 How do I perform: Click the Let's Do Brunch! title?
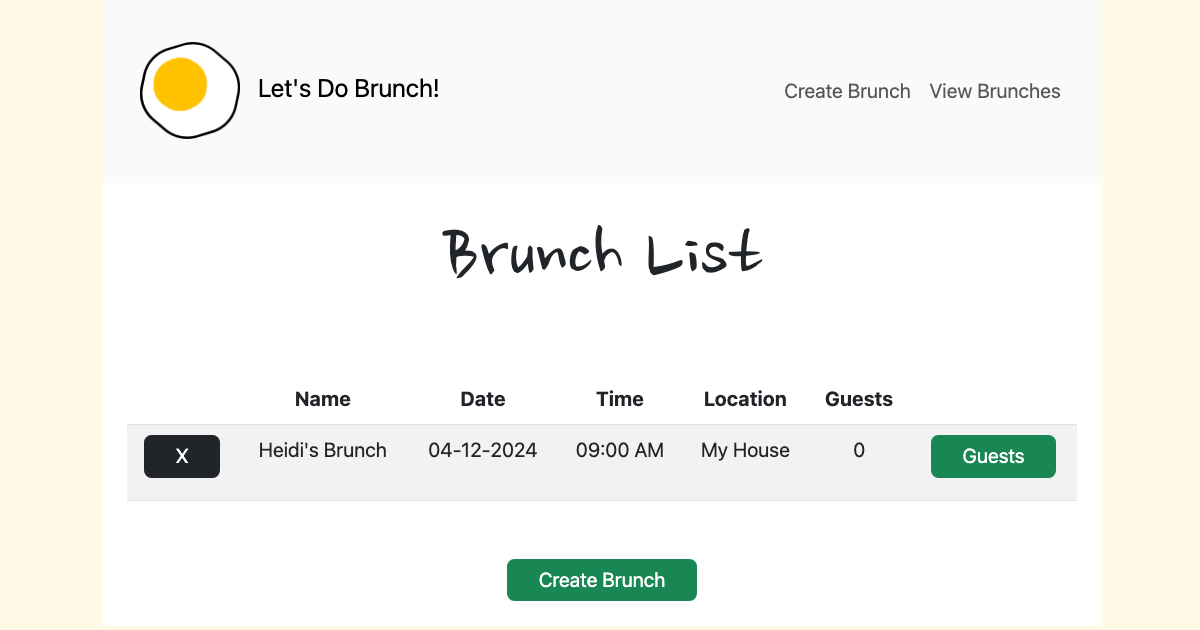coord(349,89)
